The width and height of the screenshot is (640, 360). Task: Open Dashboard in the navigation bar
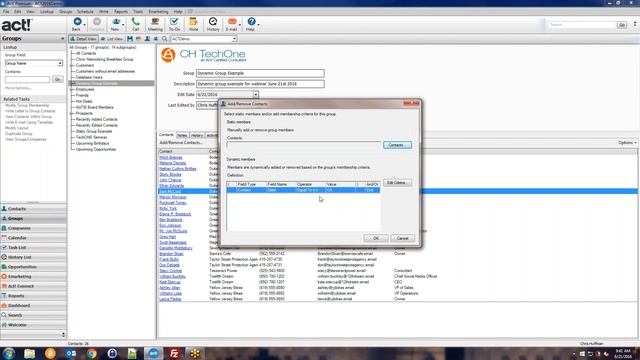(33, 305)
